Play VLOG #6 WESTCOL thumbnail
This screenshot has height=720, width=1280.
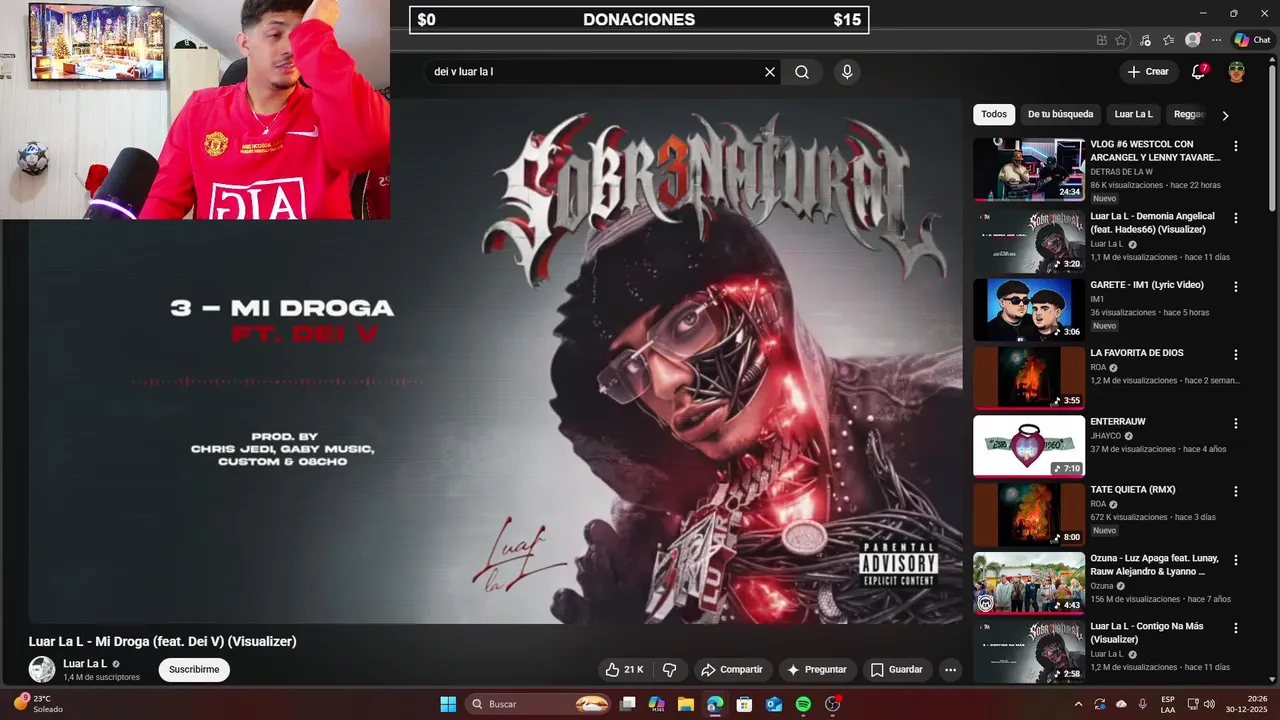pyautogui.click(x=1029, y=170)
